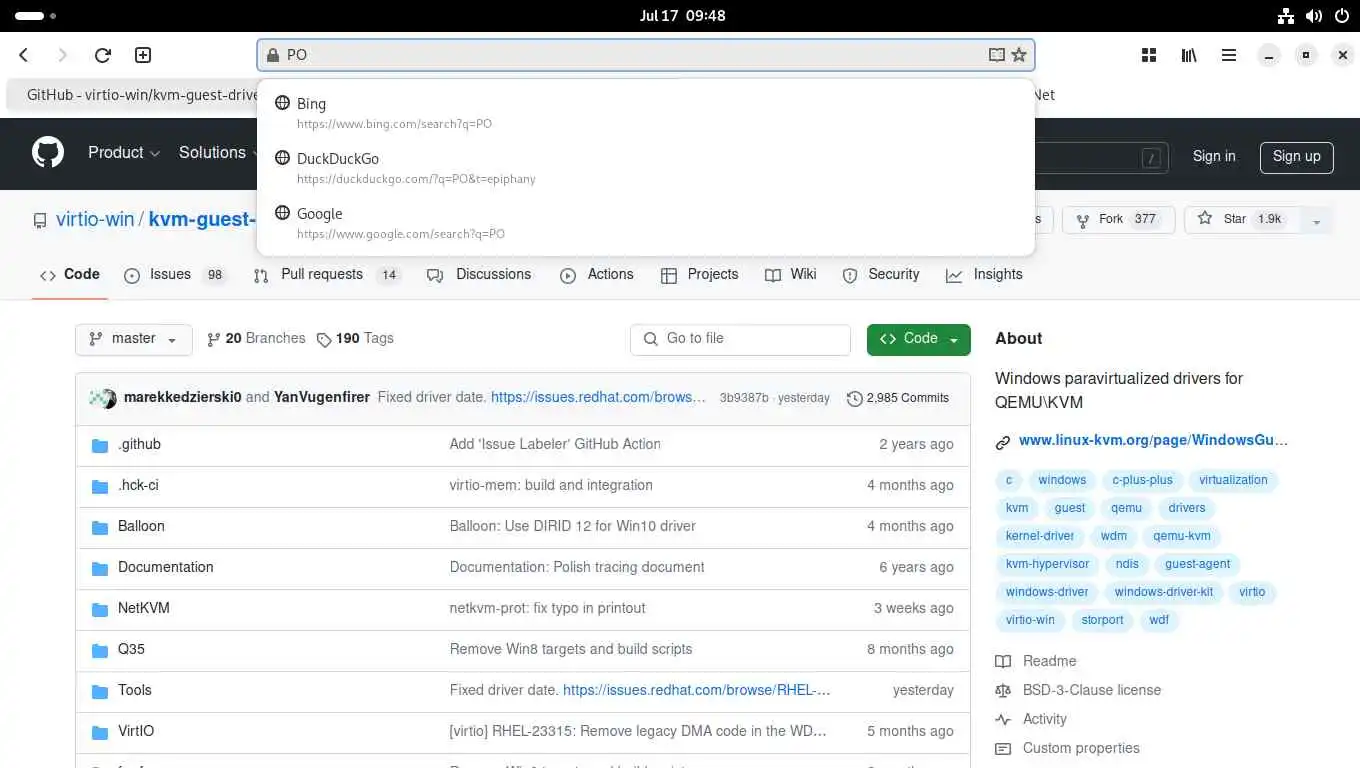
Task: Open the www.linux-kvm.org website link
Action: coord(1153,440)
